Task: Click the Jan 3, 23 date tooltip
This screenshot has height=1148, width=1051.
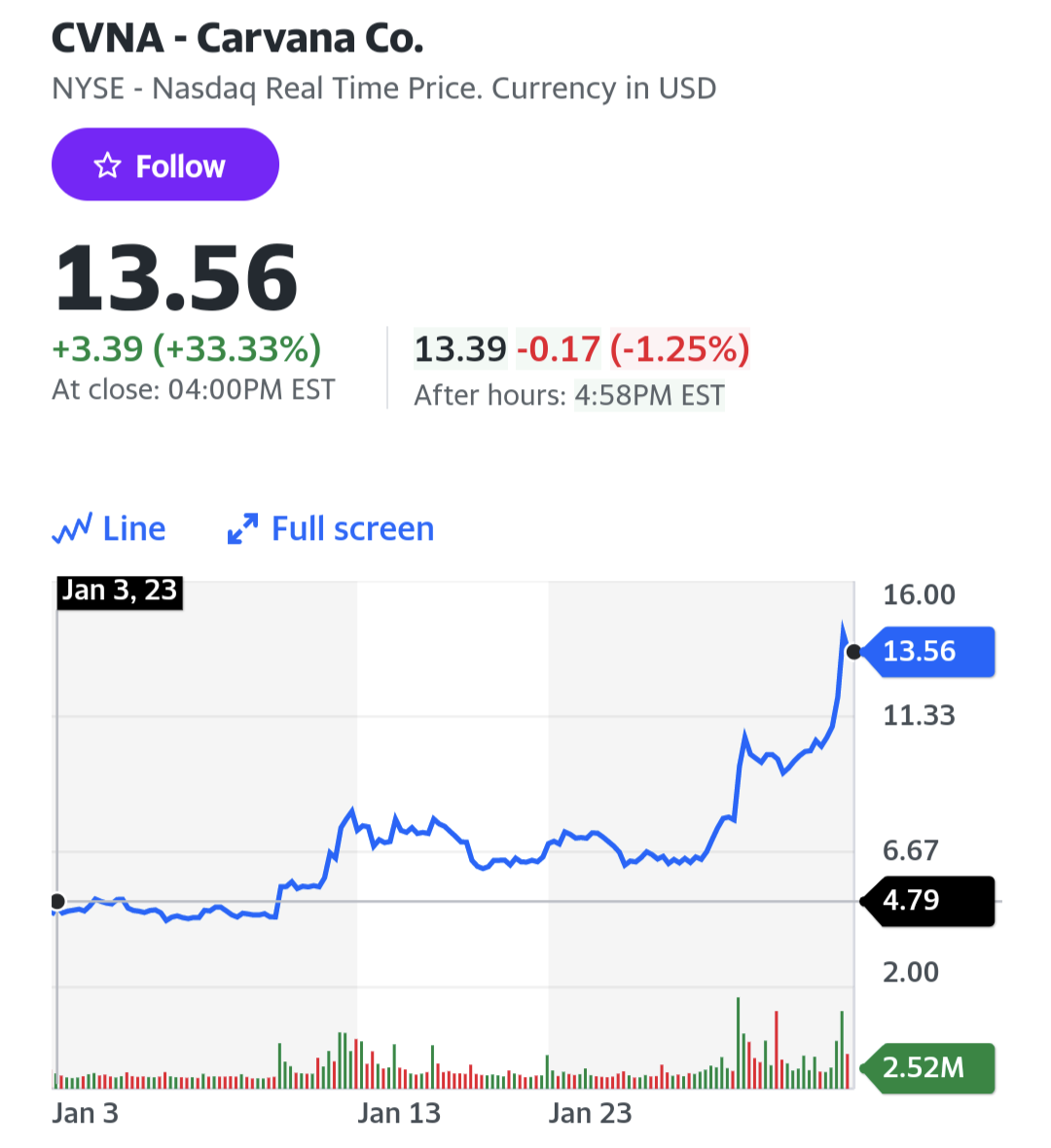Action: [x=120, y=591]
